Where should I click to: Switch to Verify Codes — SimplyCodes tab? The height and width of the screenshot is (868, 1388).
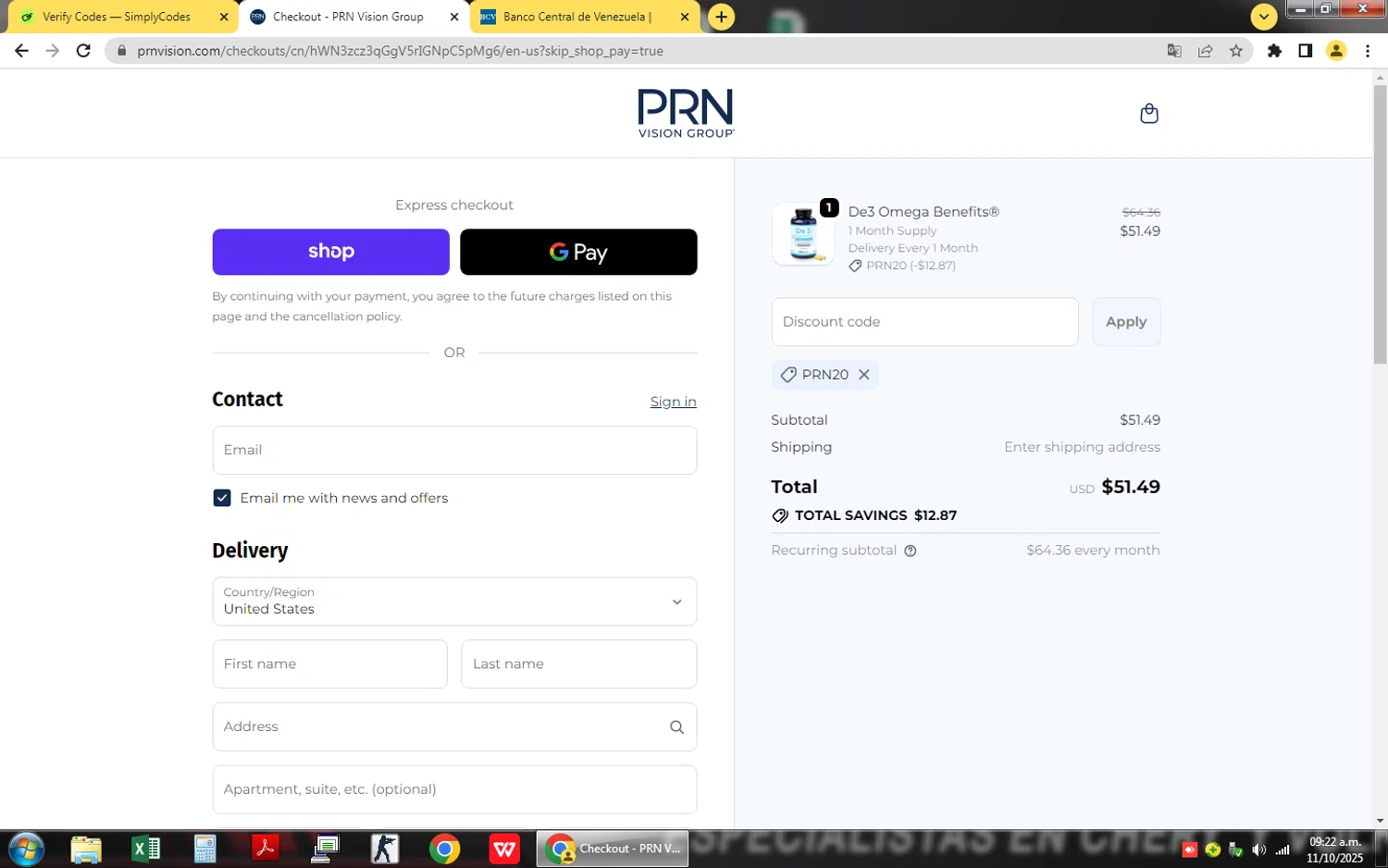117,17
